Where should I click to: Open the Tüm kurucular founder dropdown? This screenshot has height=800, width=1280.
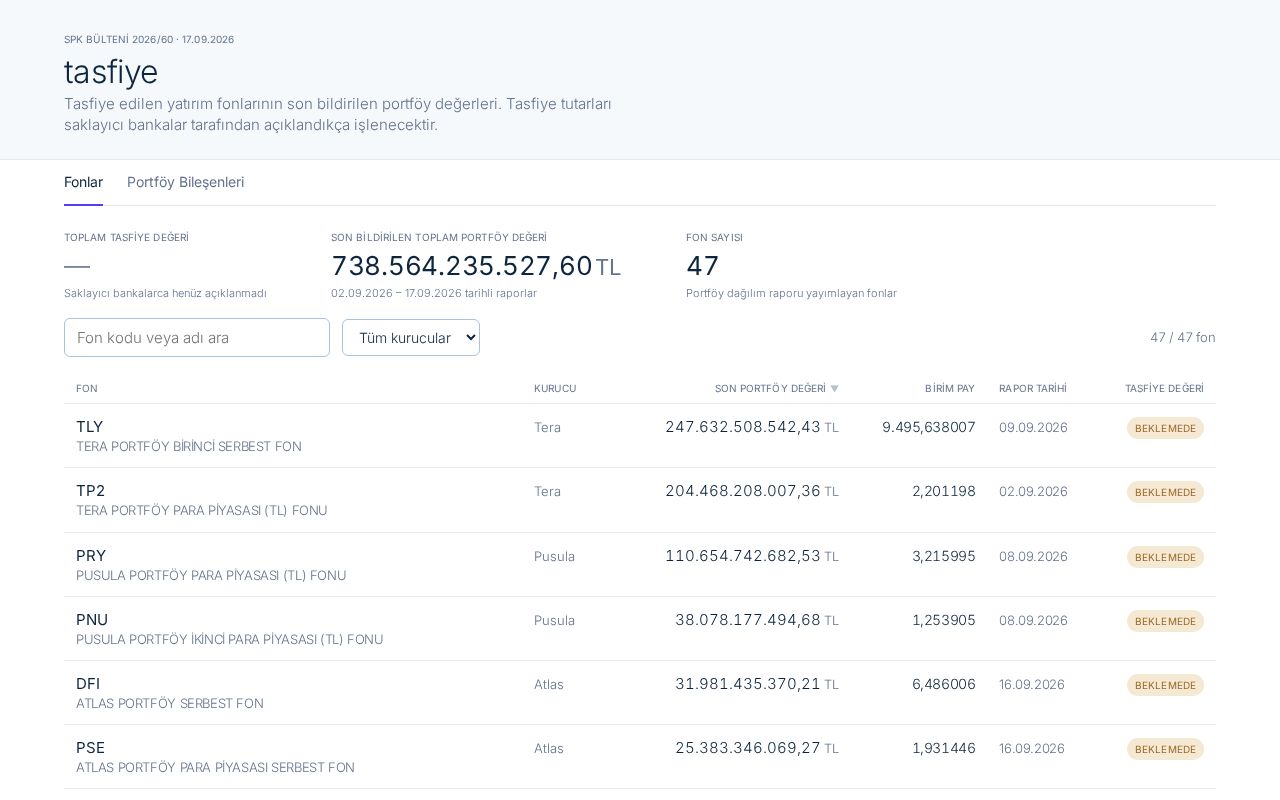click(411, 338)
